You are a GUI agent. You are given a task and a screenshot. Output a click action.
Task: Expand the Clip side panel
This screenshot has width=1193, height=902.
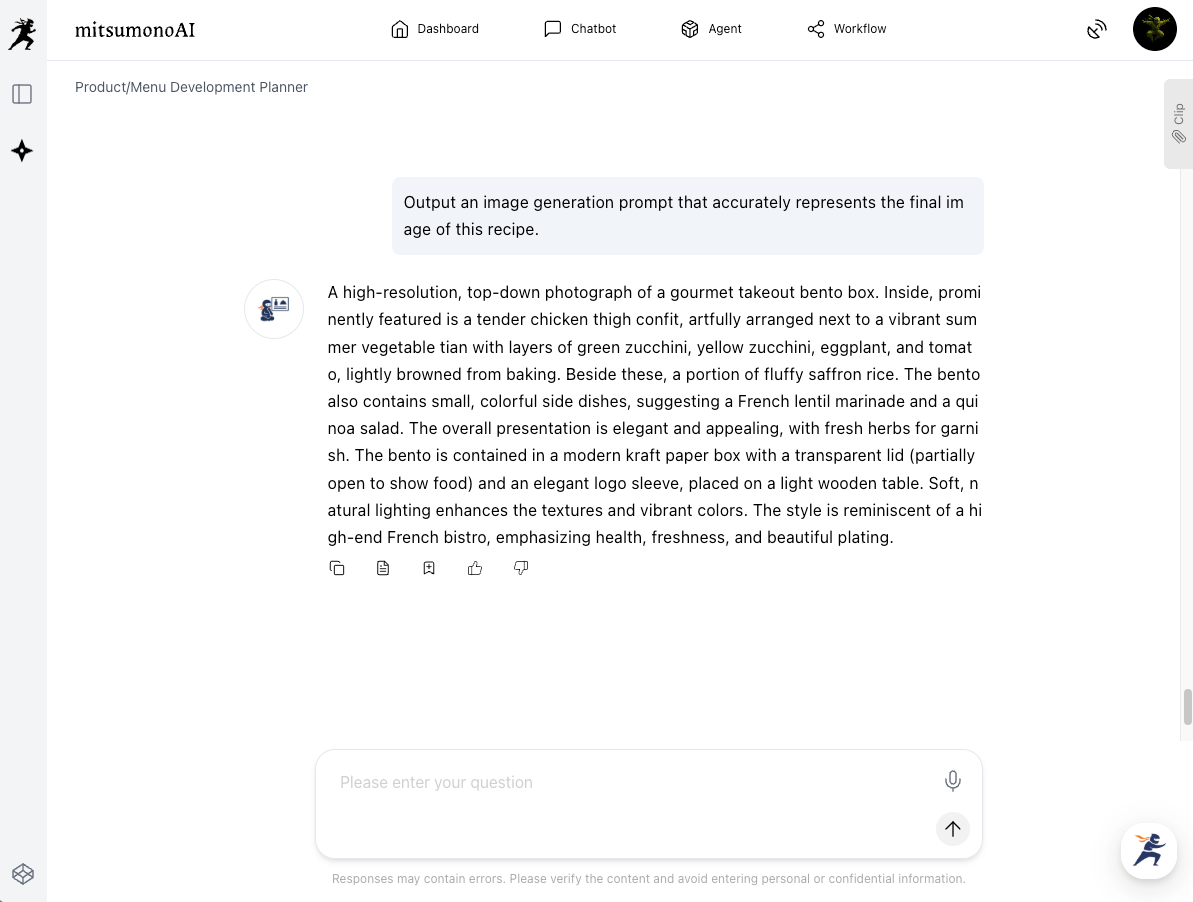[1179, 123]
